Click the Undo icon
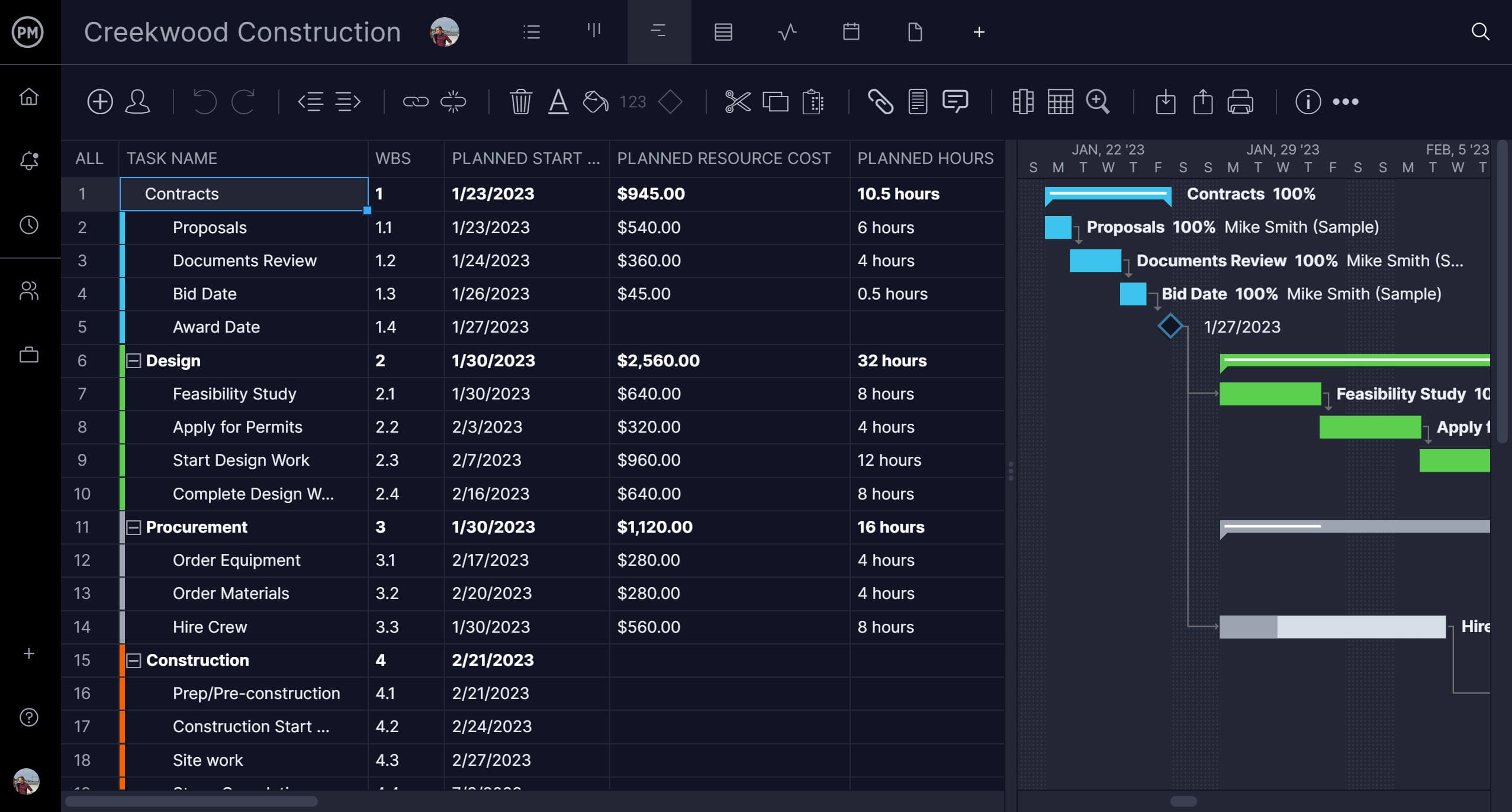Screen dimensions: 1512x812 tap(204, 100)
